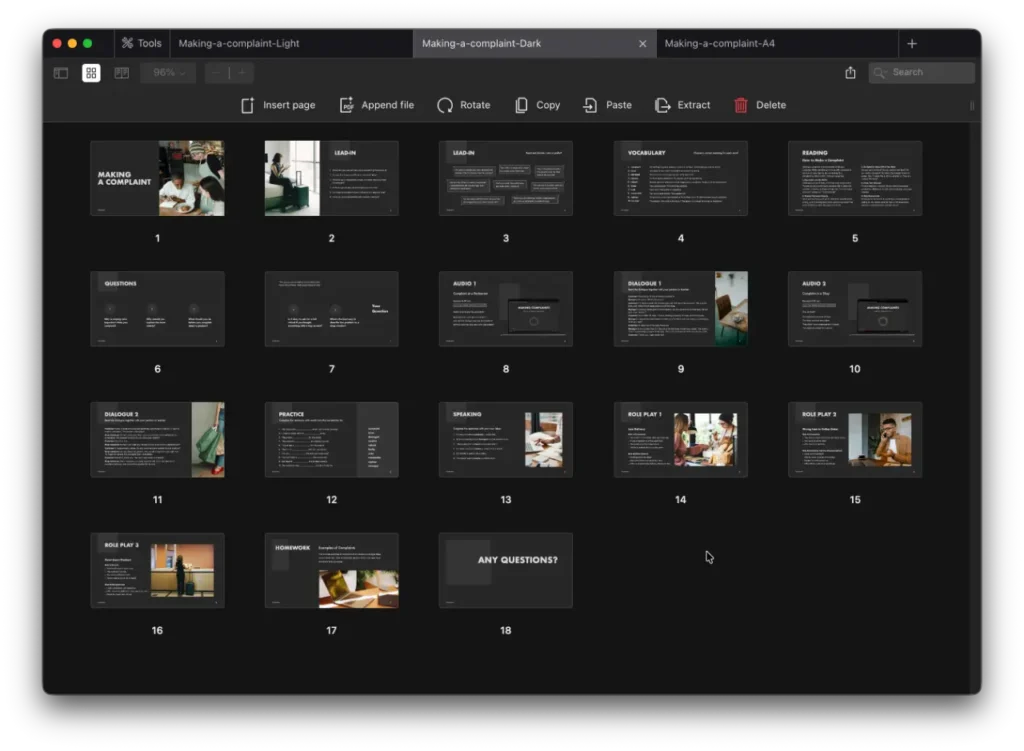1024x751 pixels.
Task: Open the Any Questions page thumbnail
Action: 505,570
